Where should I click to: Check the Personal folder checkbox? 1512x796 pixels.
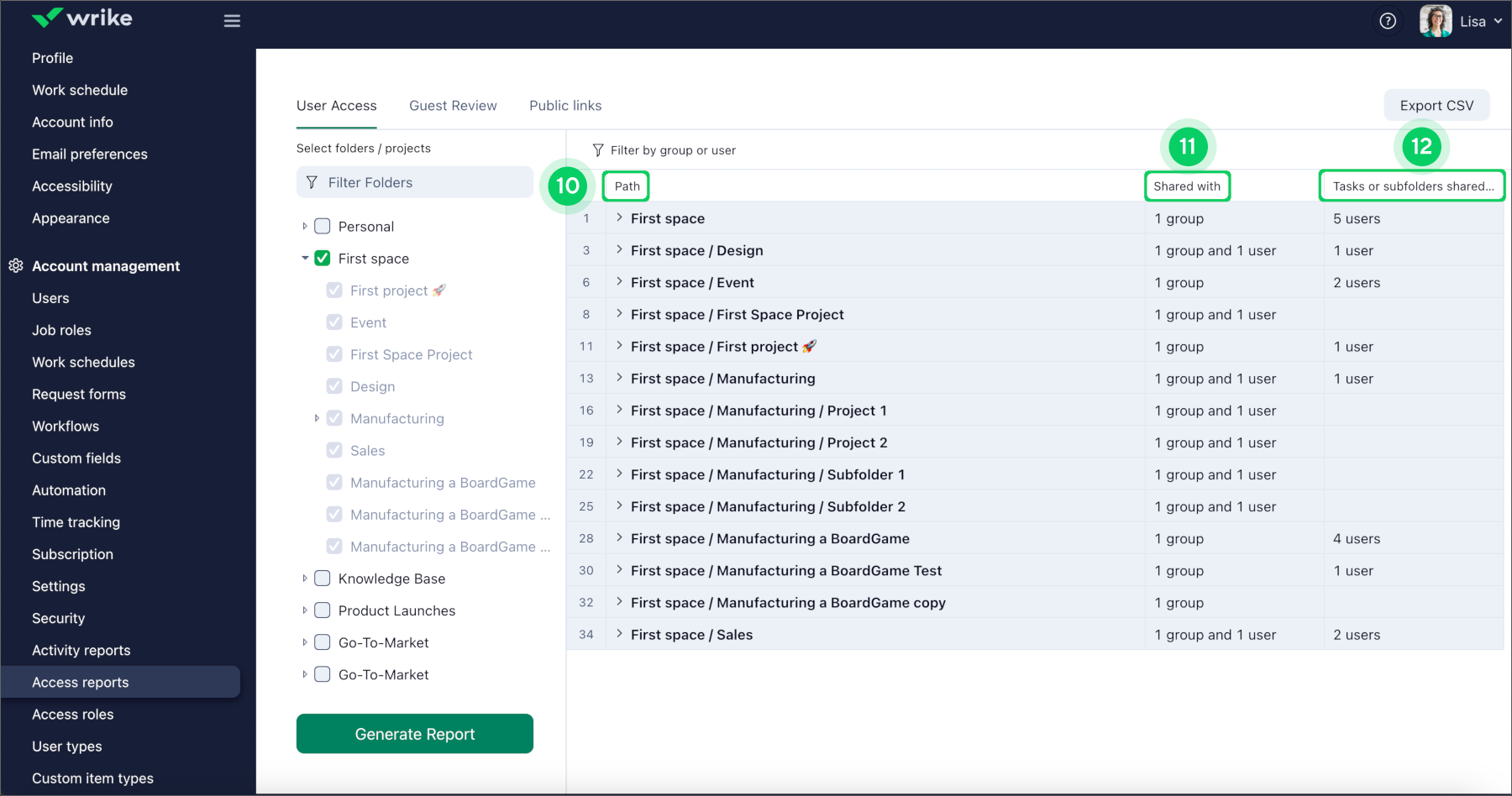point(323,227)
